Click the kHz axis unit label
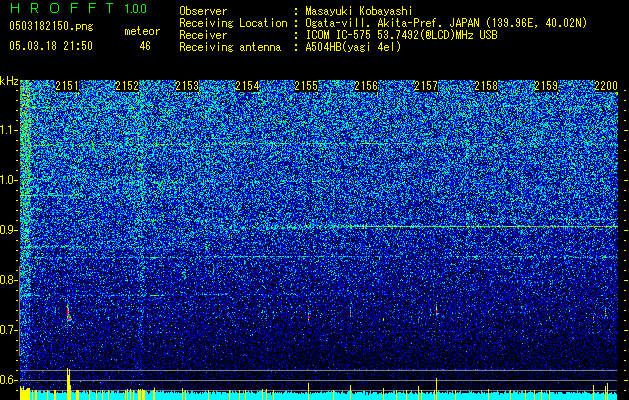629x400 pixels. point(9,82)
